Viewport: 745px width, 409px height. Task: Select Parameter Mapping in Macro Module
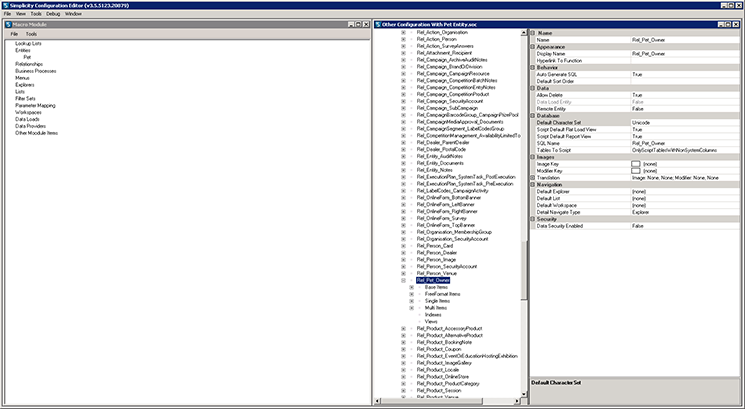(x=35, y=105)
